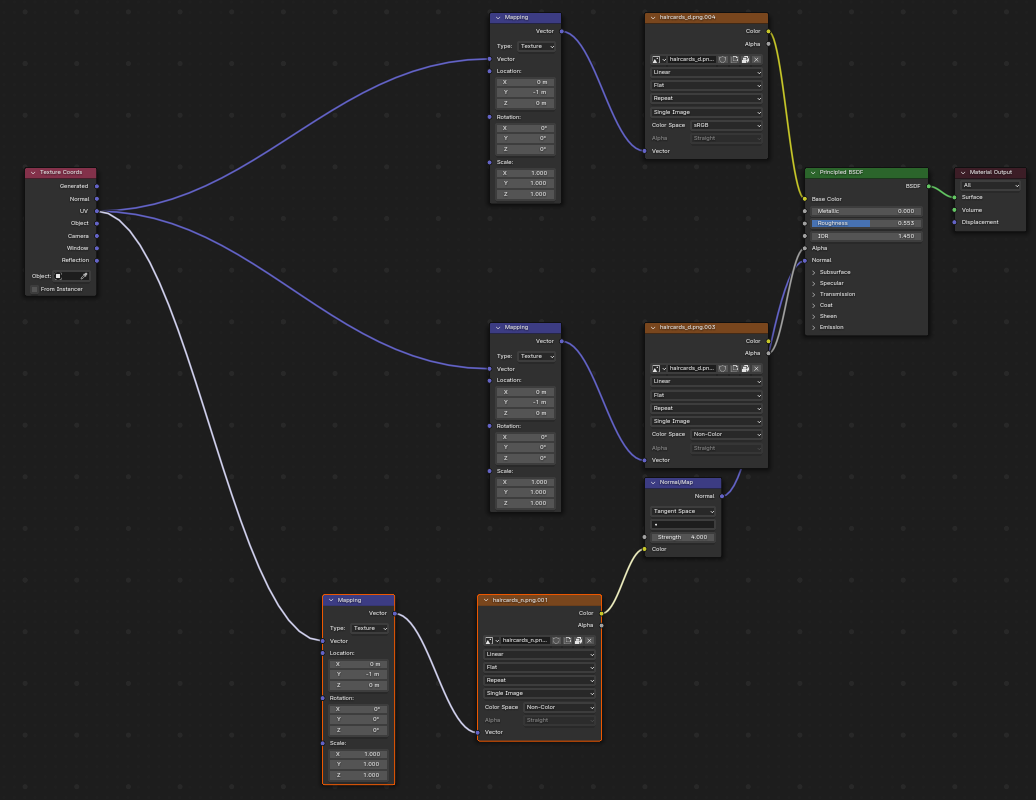The width and height of the screenshot is (1036, 800).
Task: Open Color Space dropdown set to sRGB
Action: [x=727, y=125]
